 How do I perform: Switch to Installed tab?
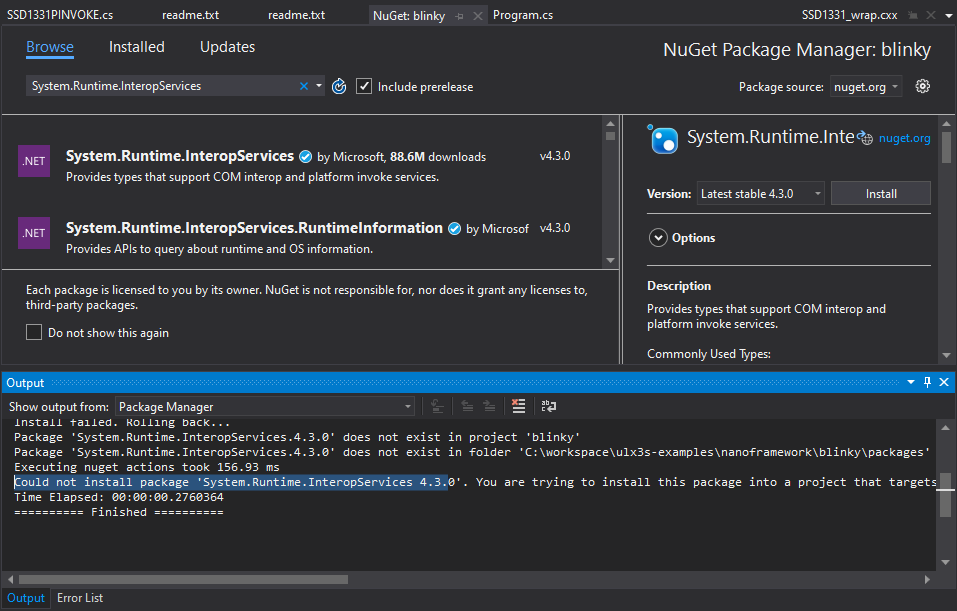[137, 47]
